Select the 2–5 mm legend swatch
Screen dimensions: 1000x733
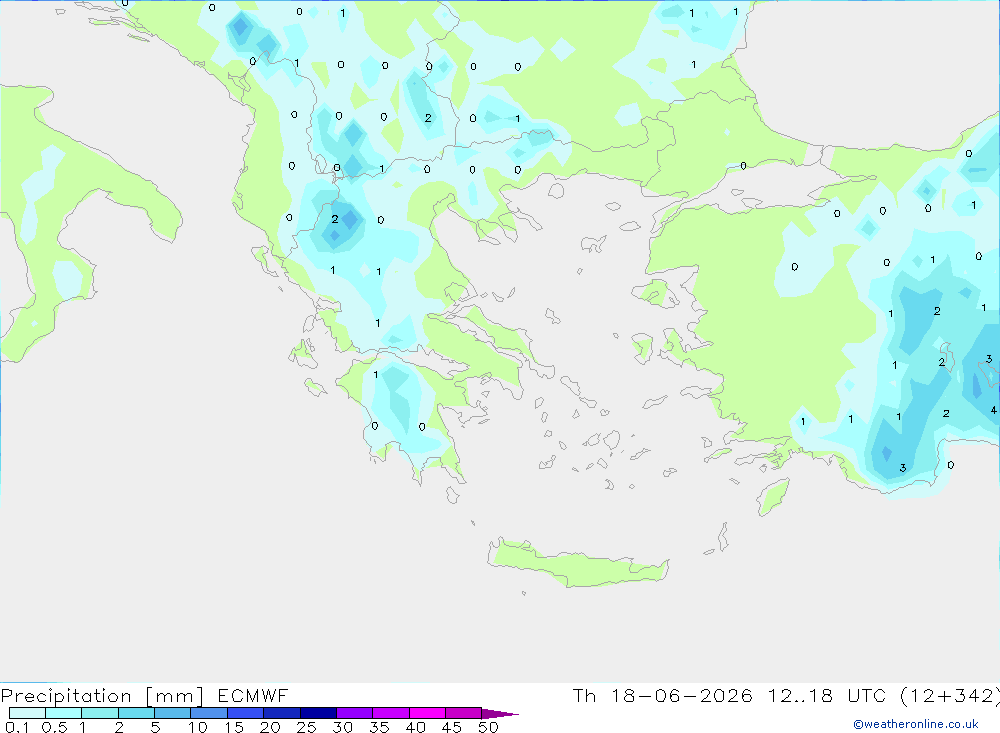[x=136, y=713]
